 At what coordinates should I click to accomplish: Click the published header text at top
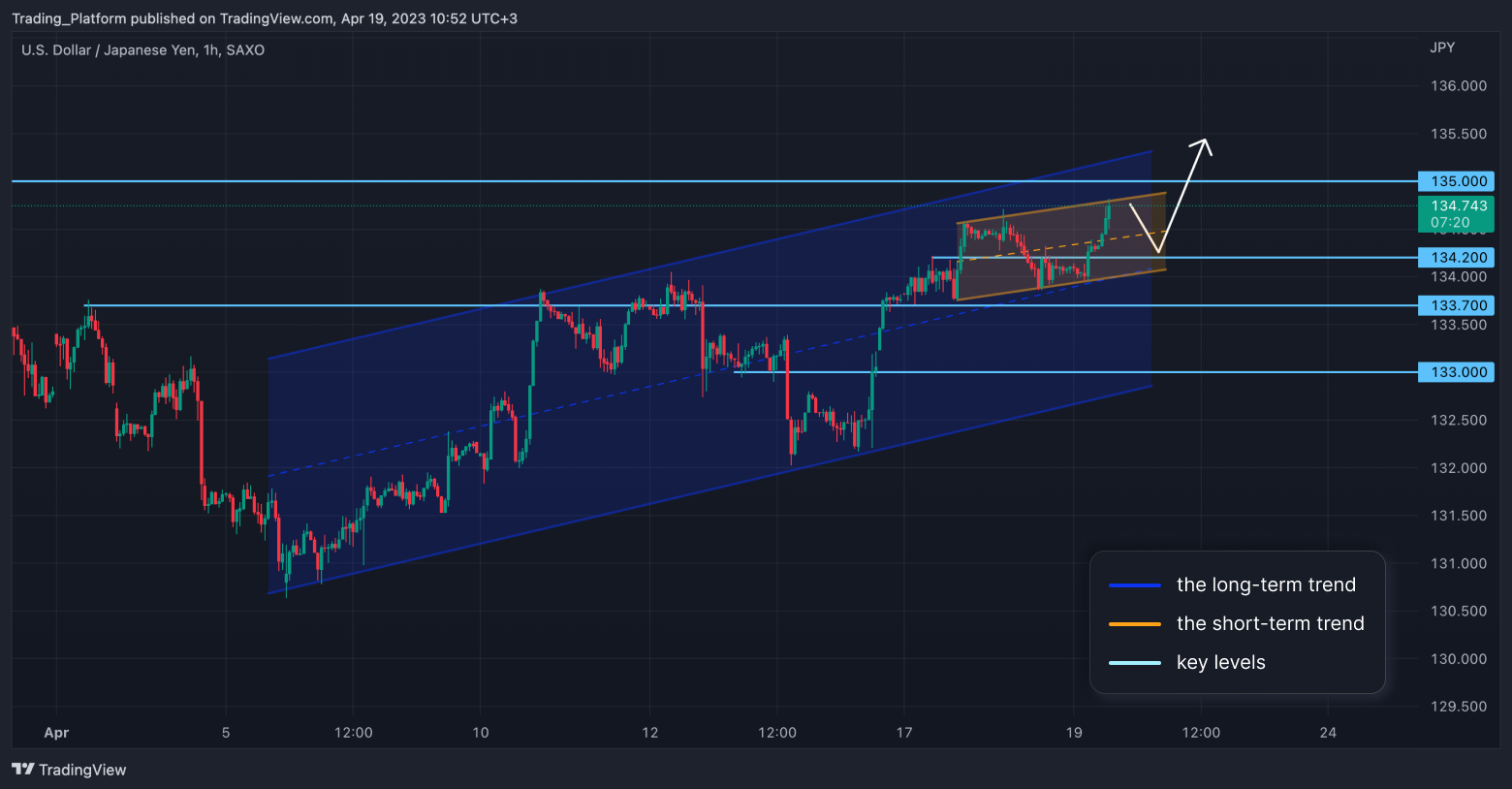click(x=265, y=18)
